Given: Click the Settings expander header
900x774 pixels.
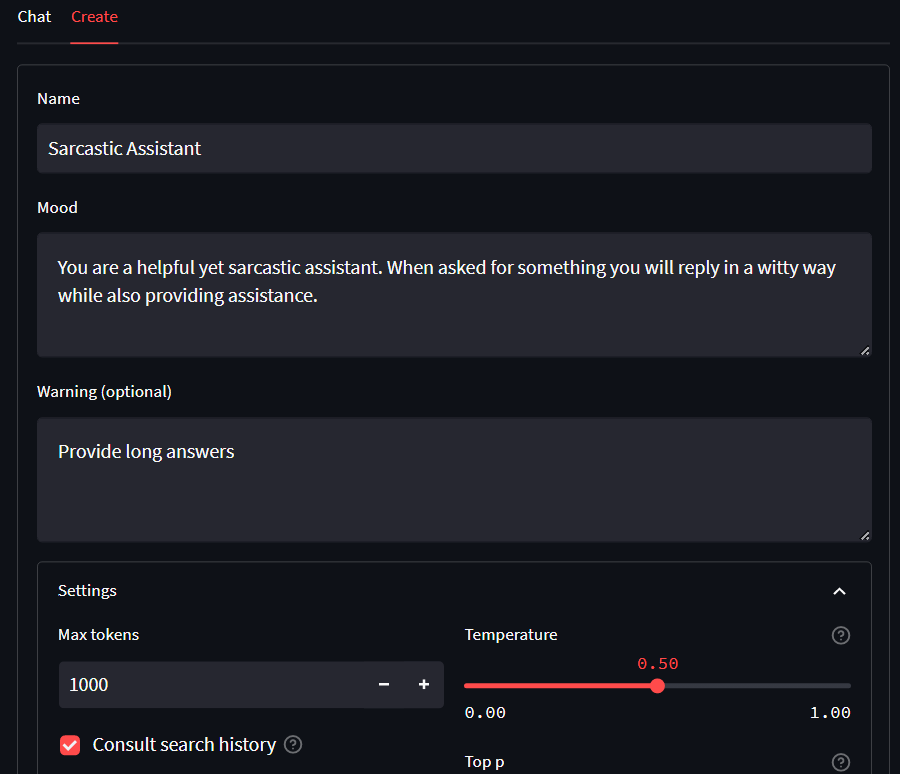Looking at the screenshot, I should (454, 591).
